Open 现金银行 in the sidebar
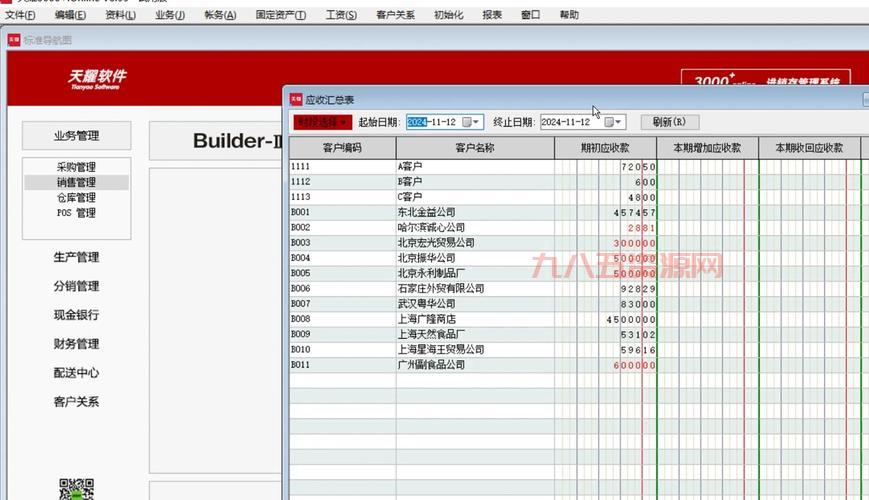 (76, 315)
